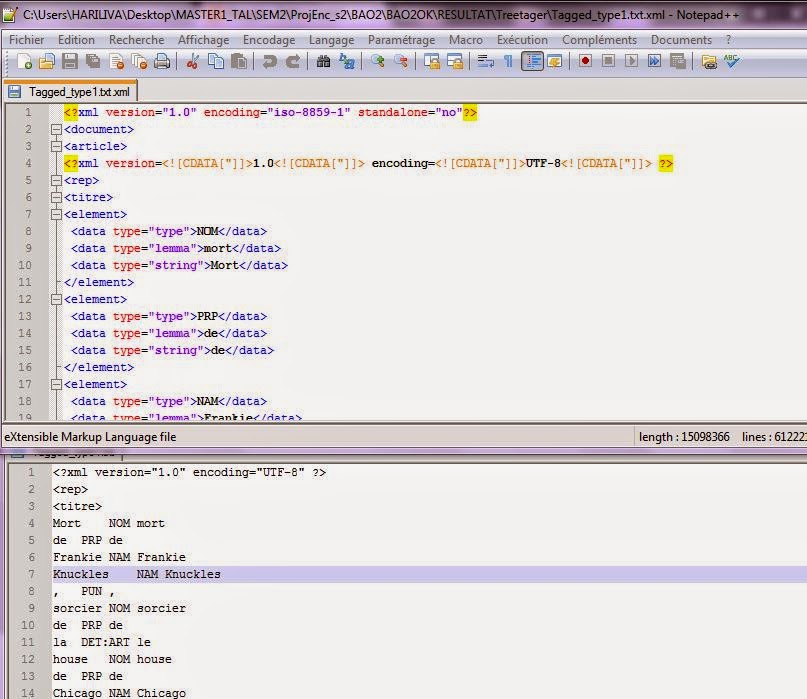Create a new file with toolbar icon
Image resolution: width=807 pixels, height=699 pixels.
pos(24,61)
